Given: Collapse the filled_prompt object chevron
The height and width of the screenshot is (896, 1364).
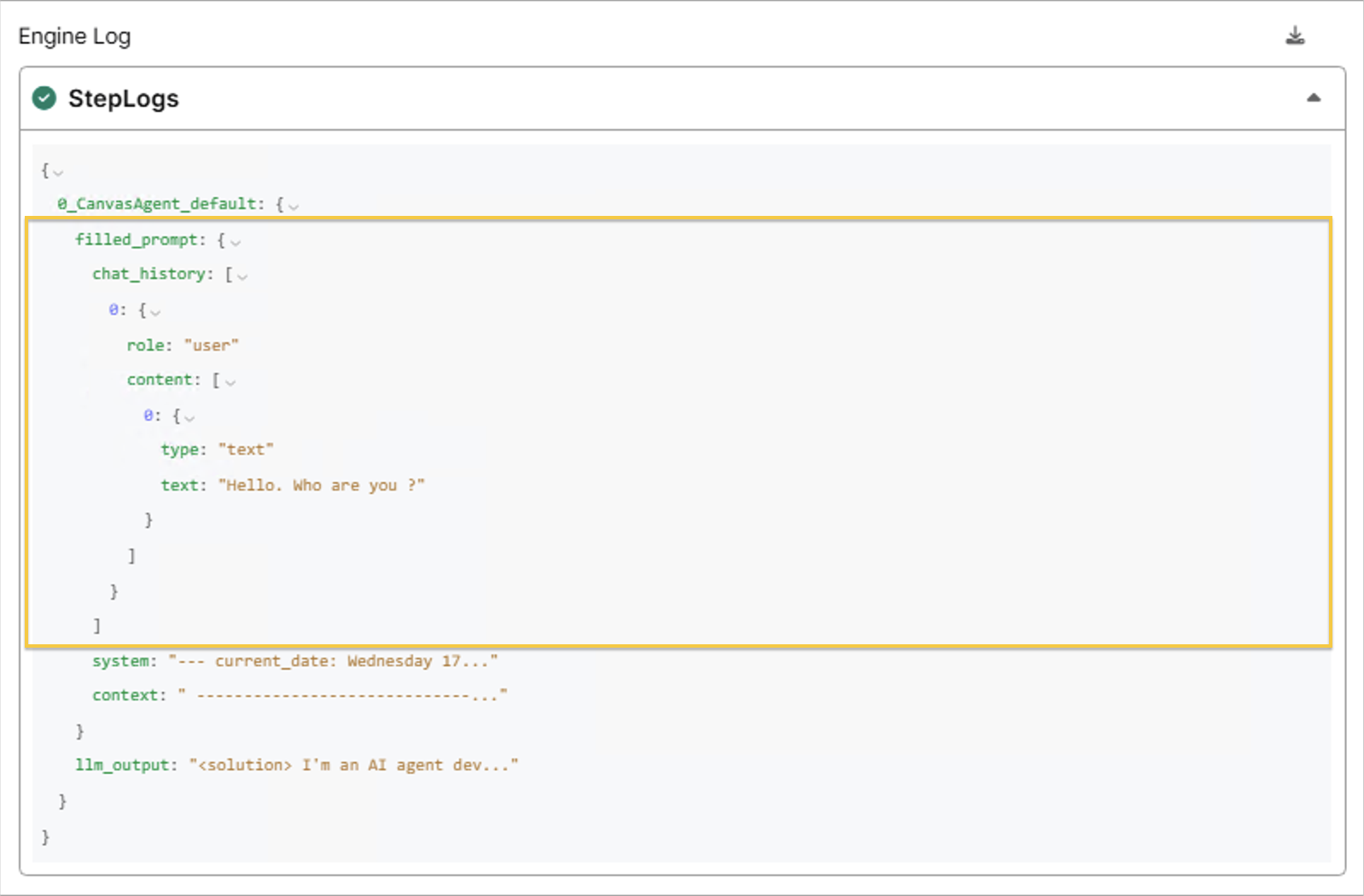Looking at the screenshot, I should click(236, 242).
